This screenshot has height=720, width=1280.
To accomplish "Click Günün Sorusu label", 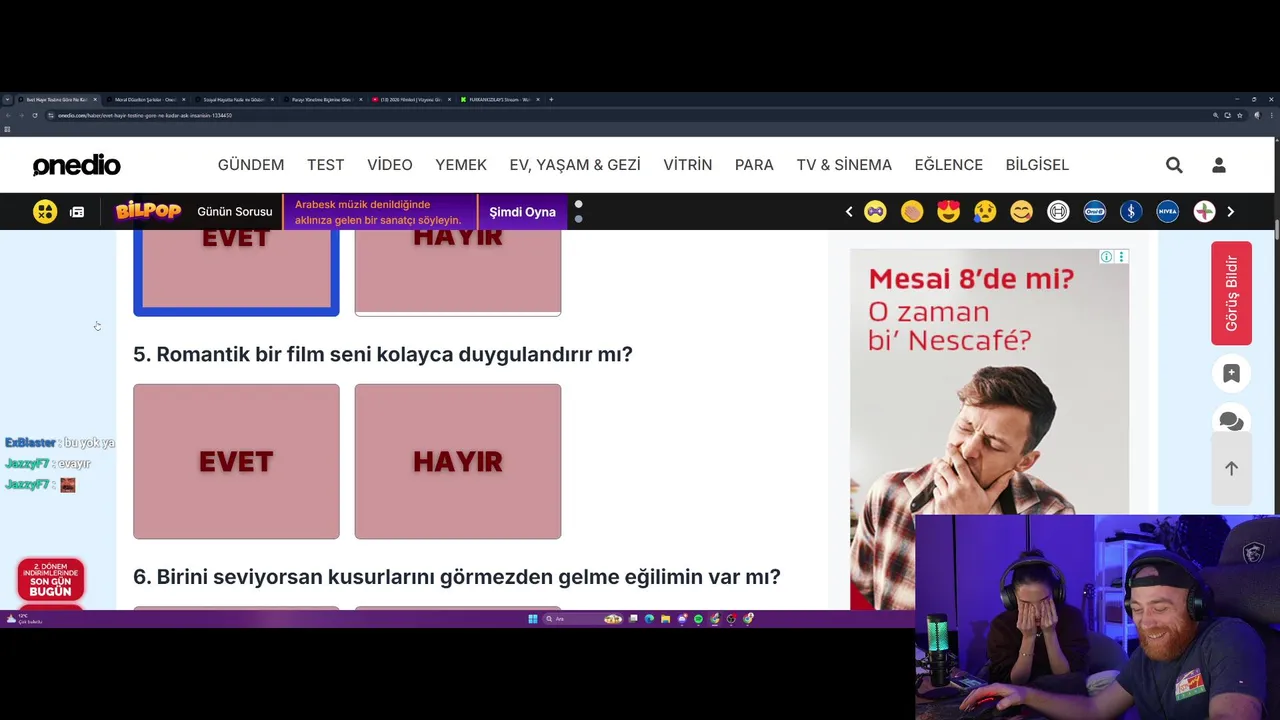I will 235,212.
